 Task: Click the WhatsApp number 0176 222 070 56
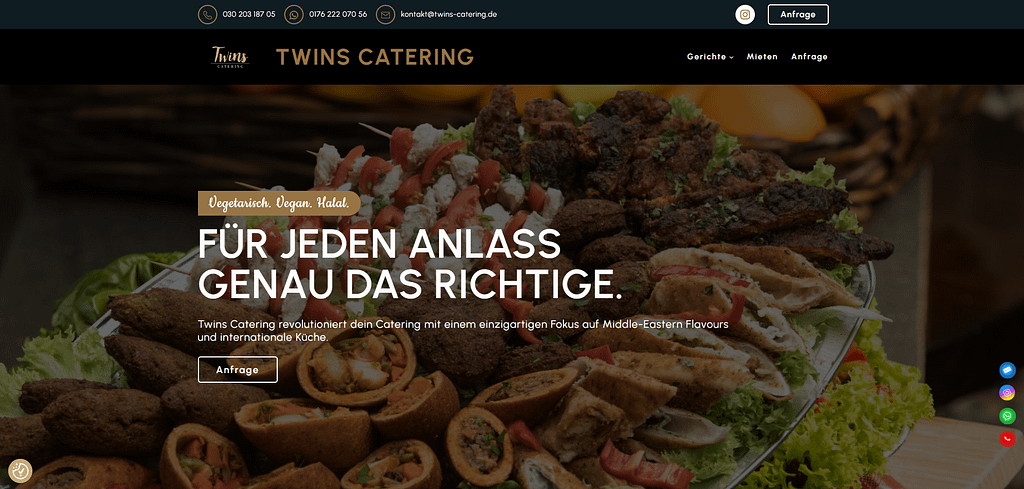click(338, 14)
